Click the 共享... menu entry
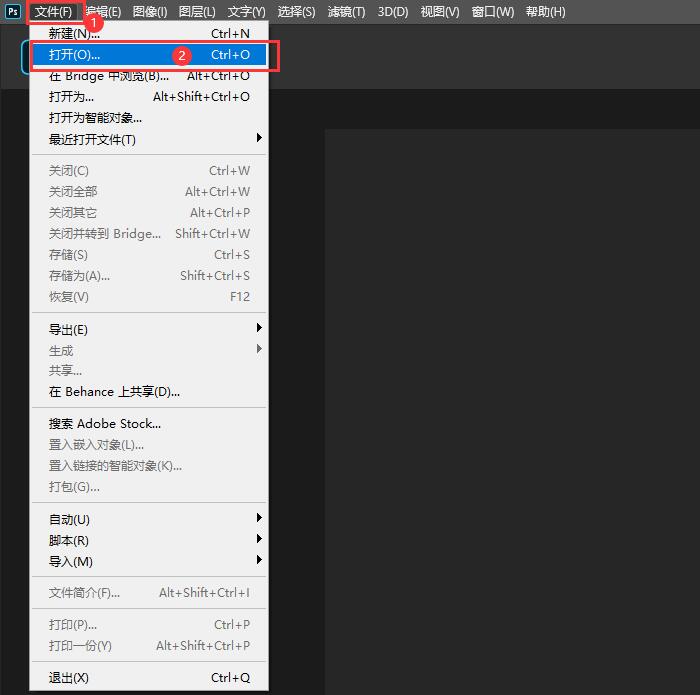 tap(149, 370)
